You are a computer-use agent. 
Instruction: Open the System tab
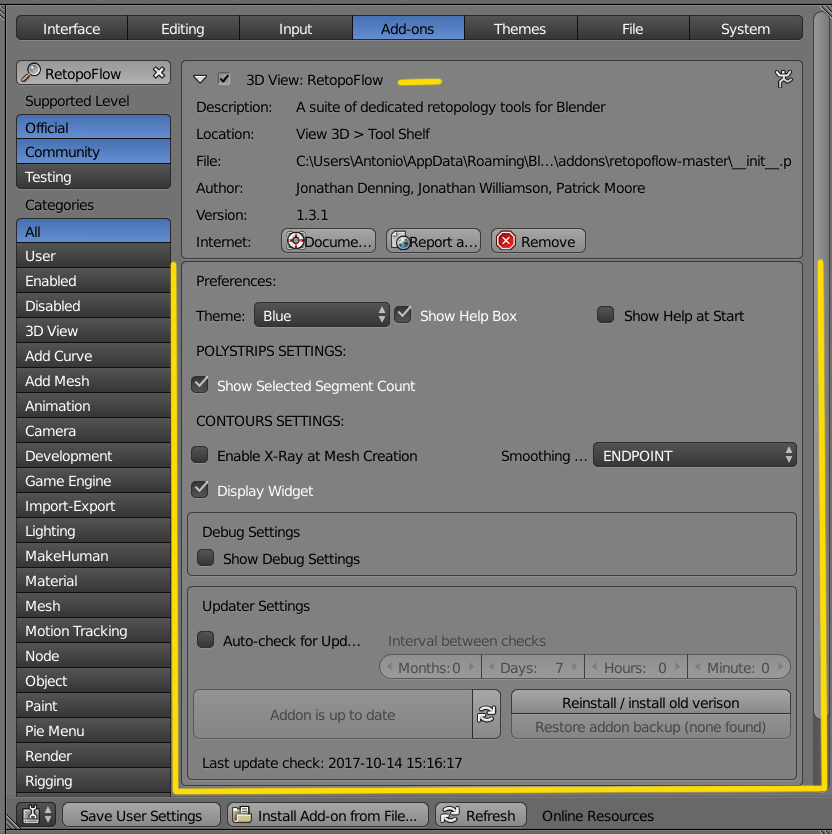pyautogui.click(x=746, y=28)
